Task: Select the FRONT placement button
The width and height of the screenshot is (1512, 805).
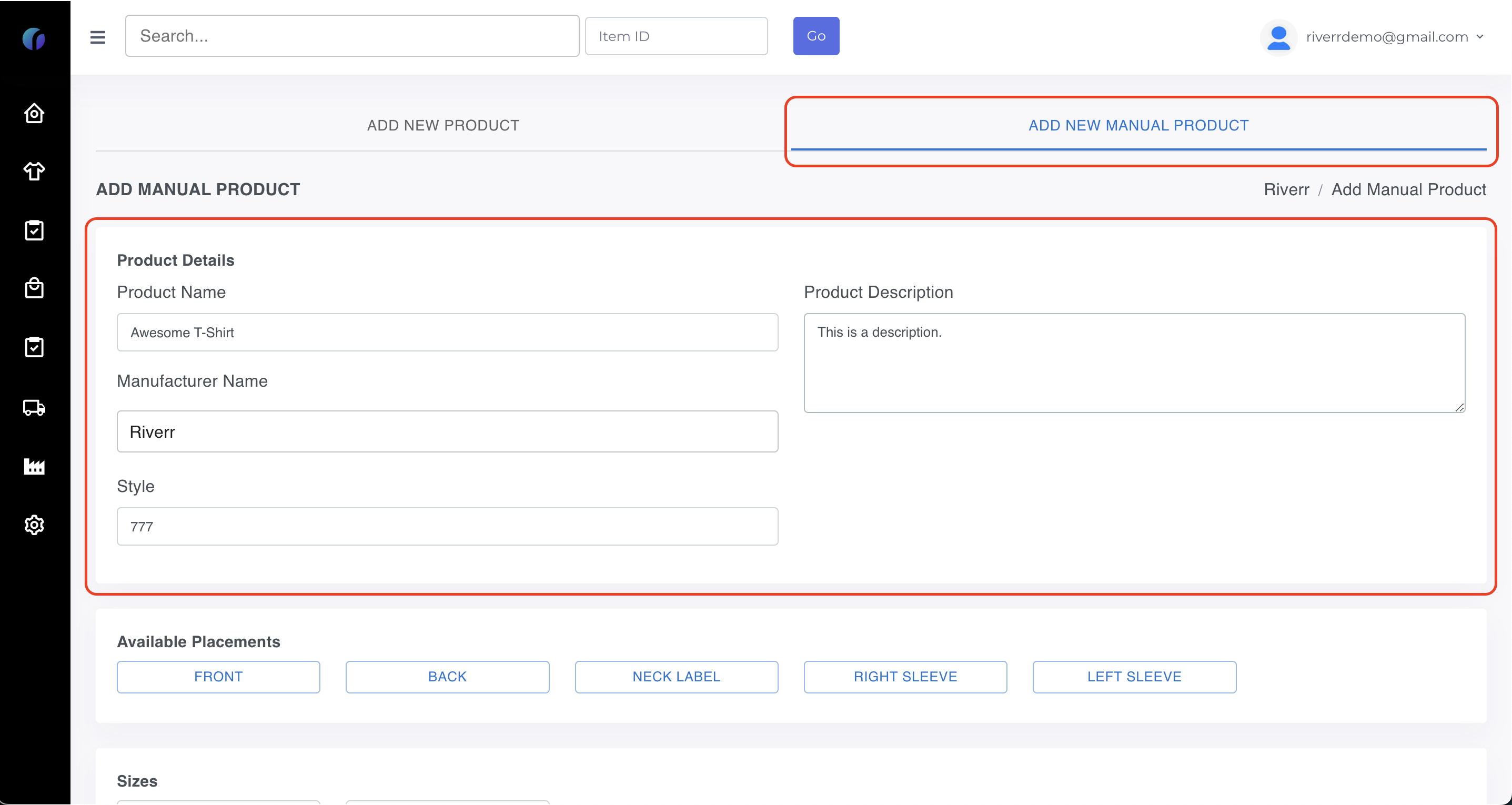Action: [218, 677]
